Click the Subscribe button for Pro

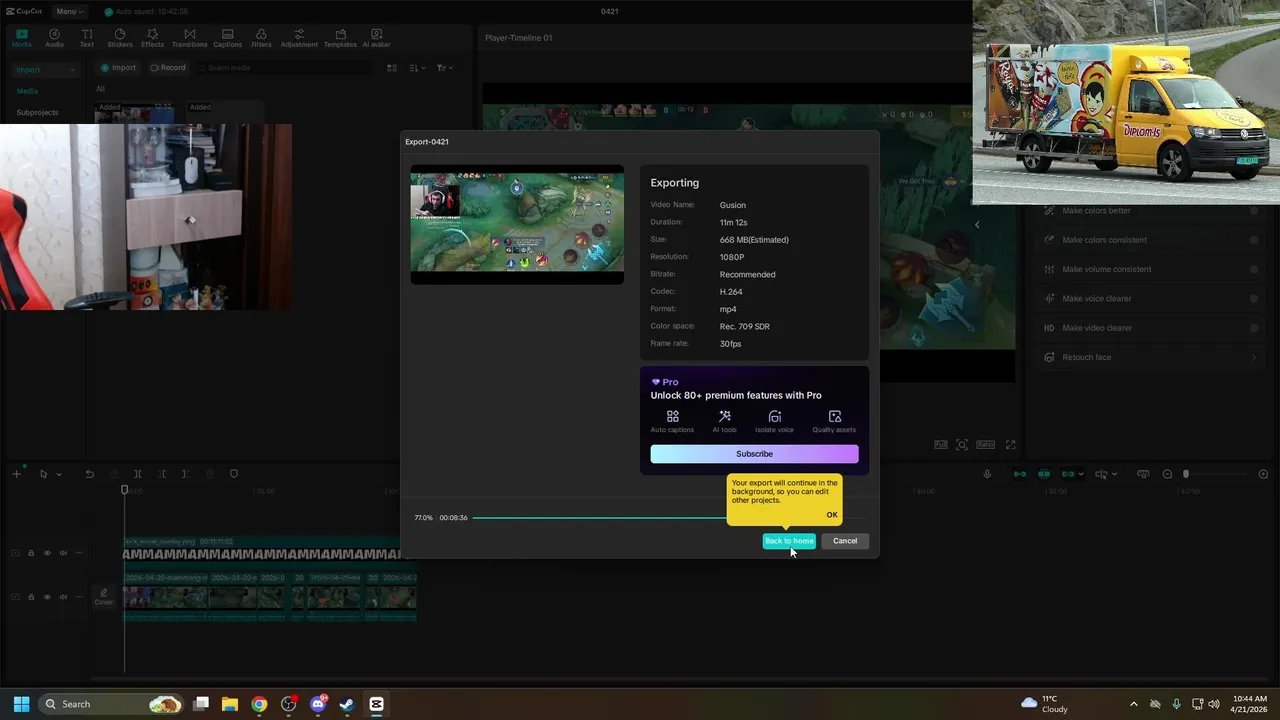point(754,454)
